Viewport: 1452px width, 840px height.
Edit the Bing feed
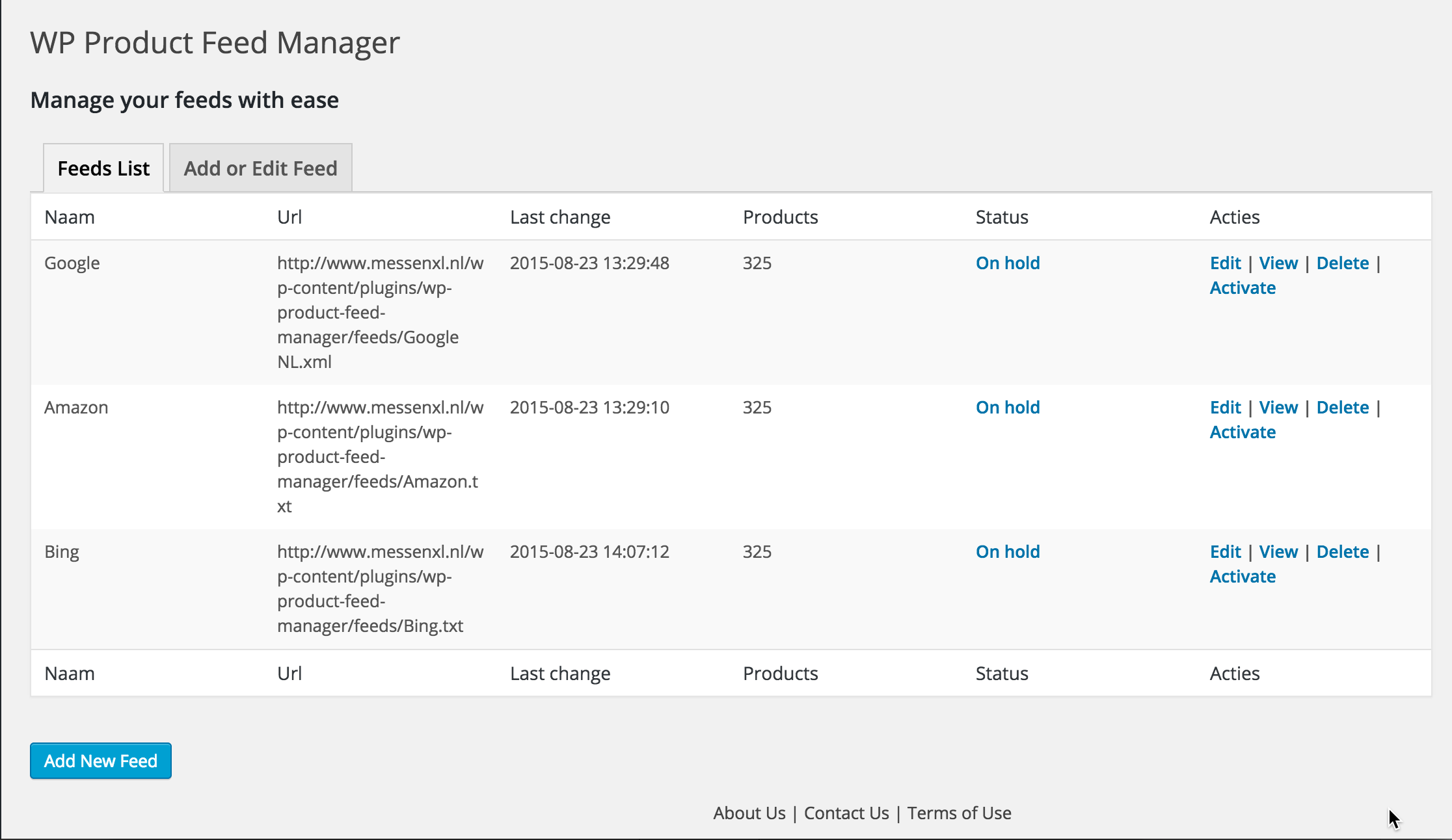1225,551
